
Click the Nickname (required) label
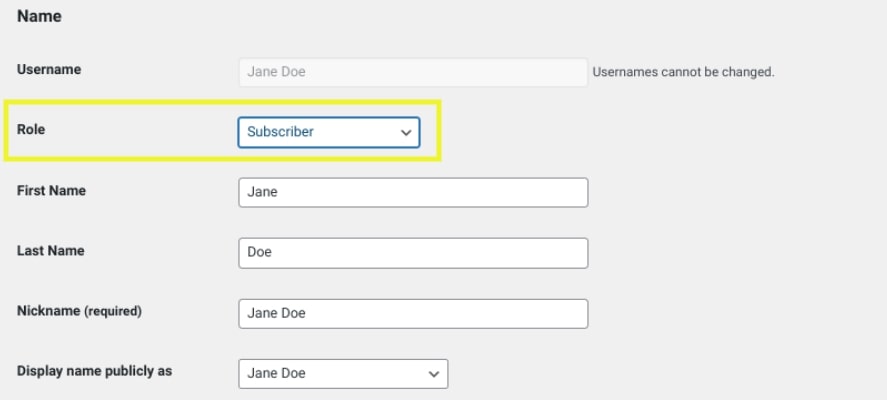pyautogui.click(x=79, y=311)
